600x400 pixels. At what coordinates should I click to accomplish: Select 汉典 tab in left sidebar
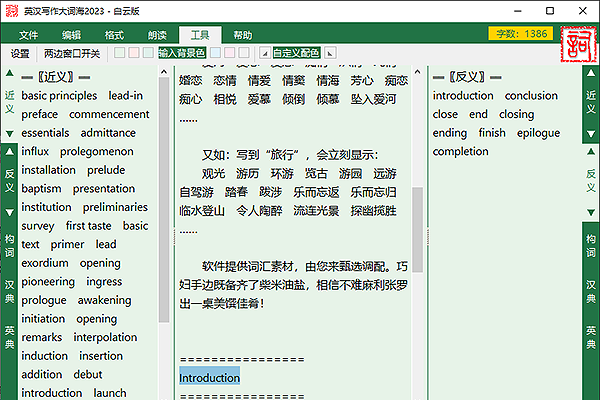(10, 292)
